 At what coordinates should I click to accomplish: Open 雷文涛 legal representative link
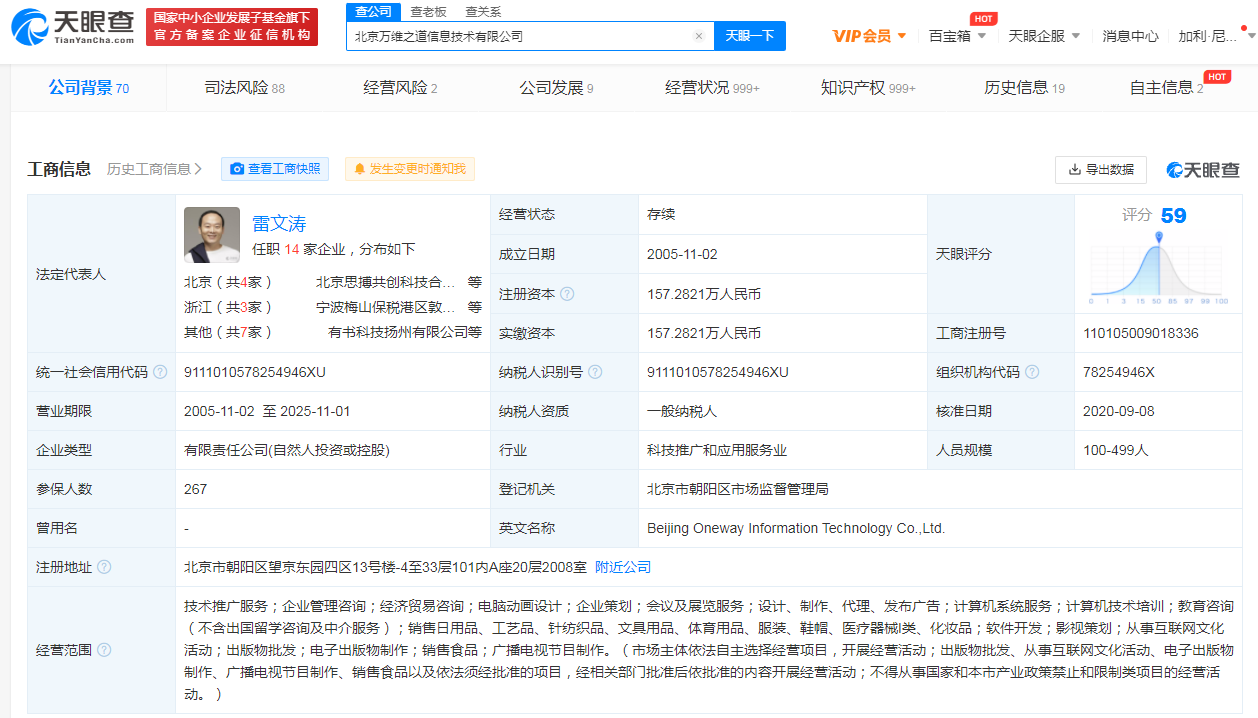279,223
